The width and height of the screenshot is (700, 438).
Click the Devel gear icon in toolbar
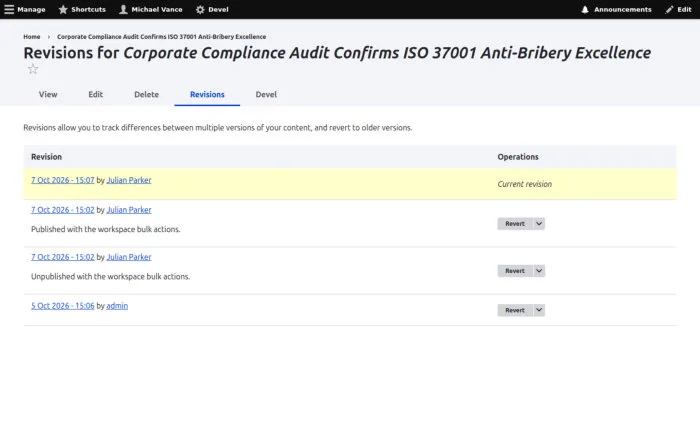200,9
